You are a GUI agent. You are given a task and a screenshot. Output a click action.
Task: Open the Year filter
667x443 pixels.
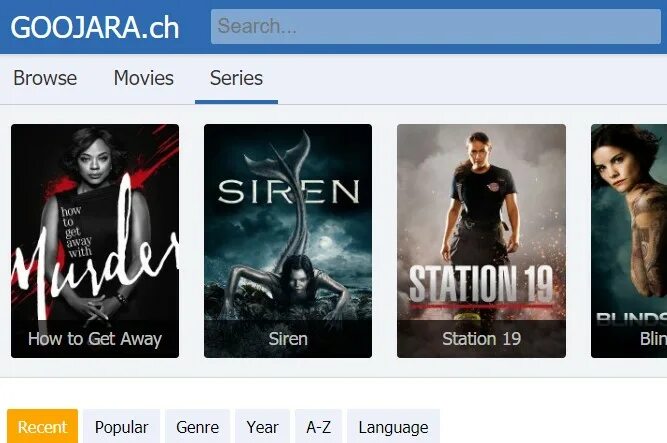(262, 426)
